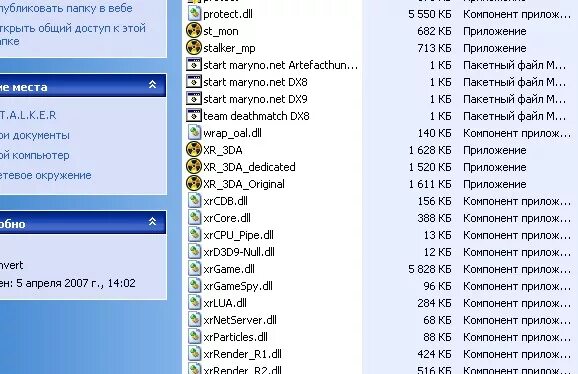
Task: Open 'етевое окружение' network places link
Action: coord(46,175)
